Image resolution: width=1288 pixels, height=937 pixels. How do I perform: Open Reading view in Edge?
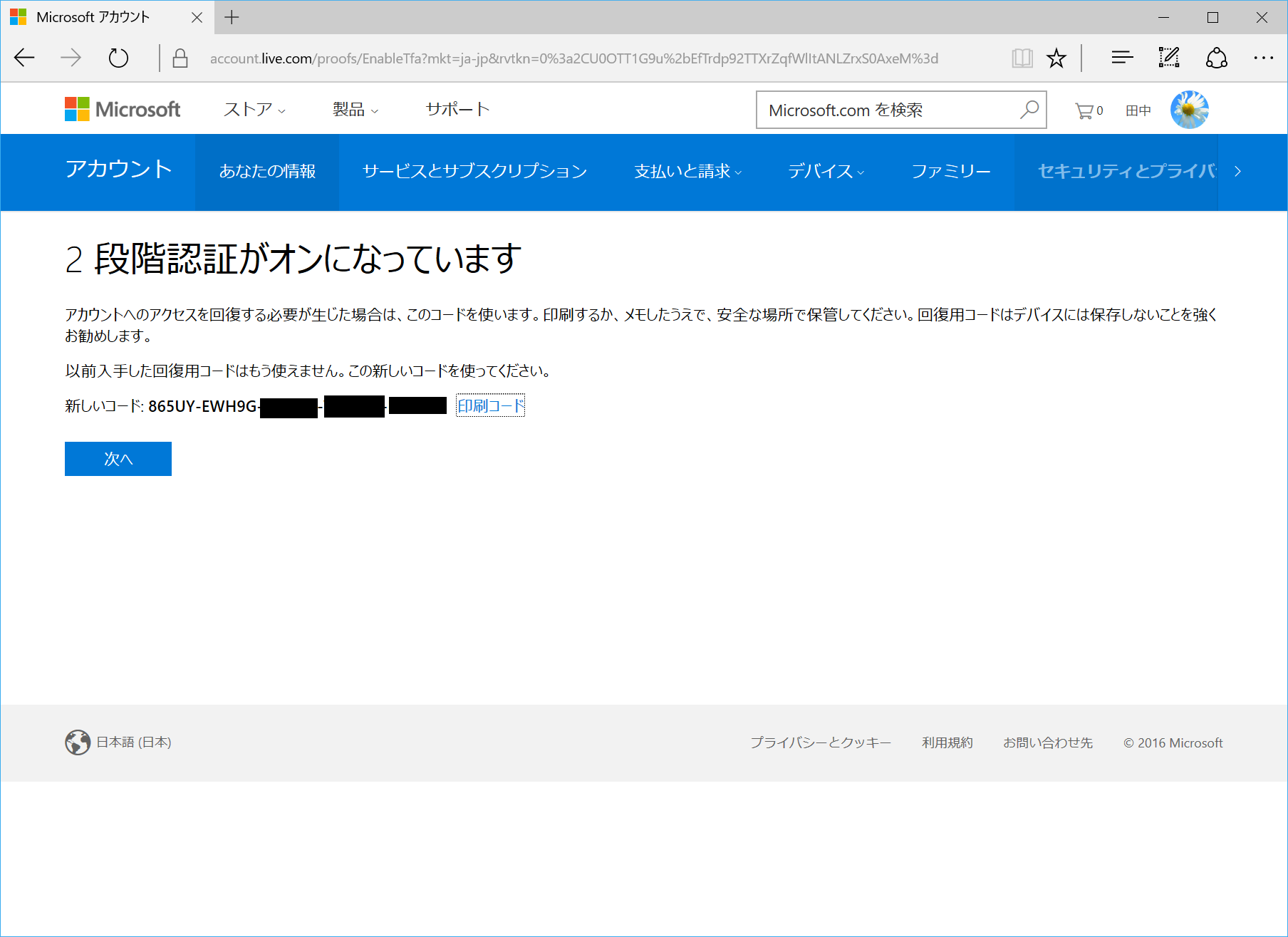point(1022,58)
